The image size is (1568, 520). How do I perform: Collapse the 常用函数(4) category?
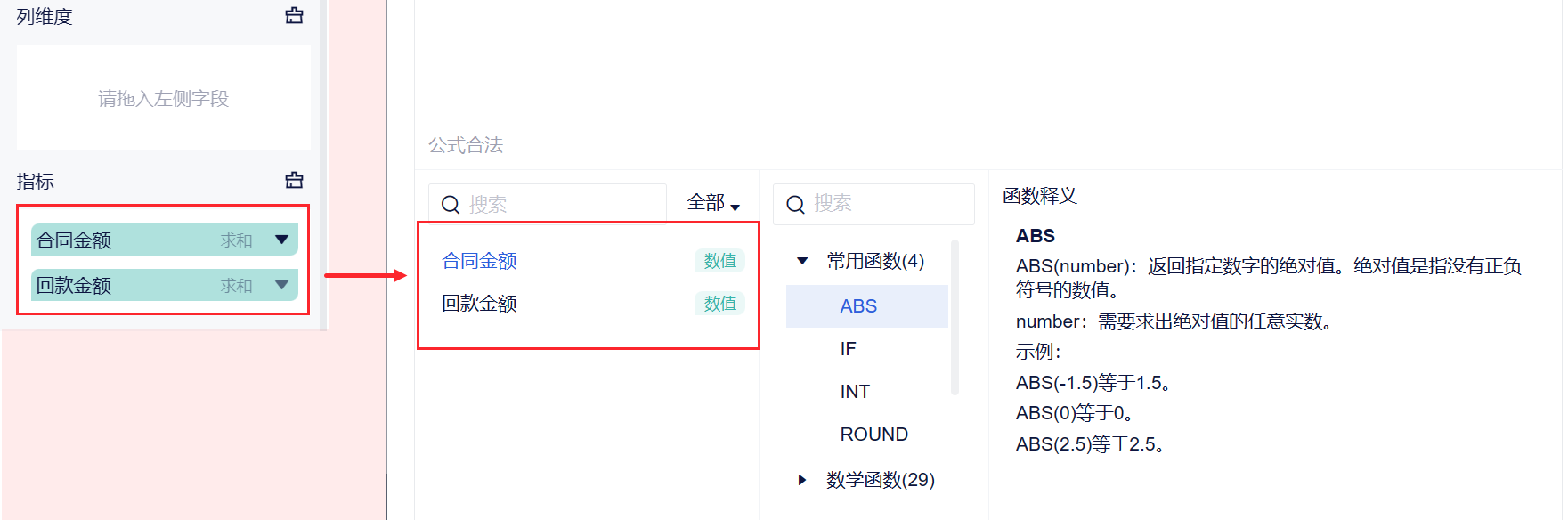[802, 261]
